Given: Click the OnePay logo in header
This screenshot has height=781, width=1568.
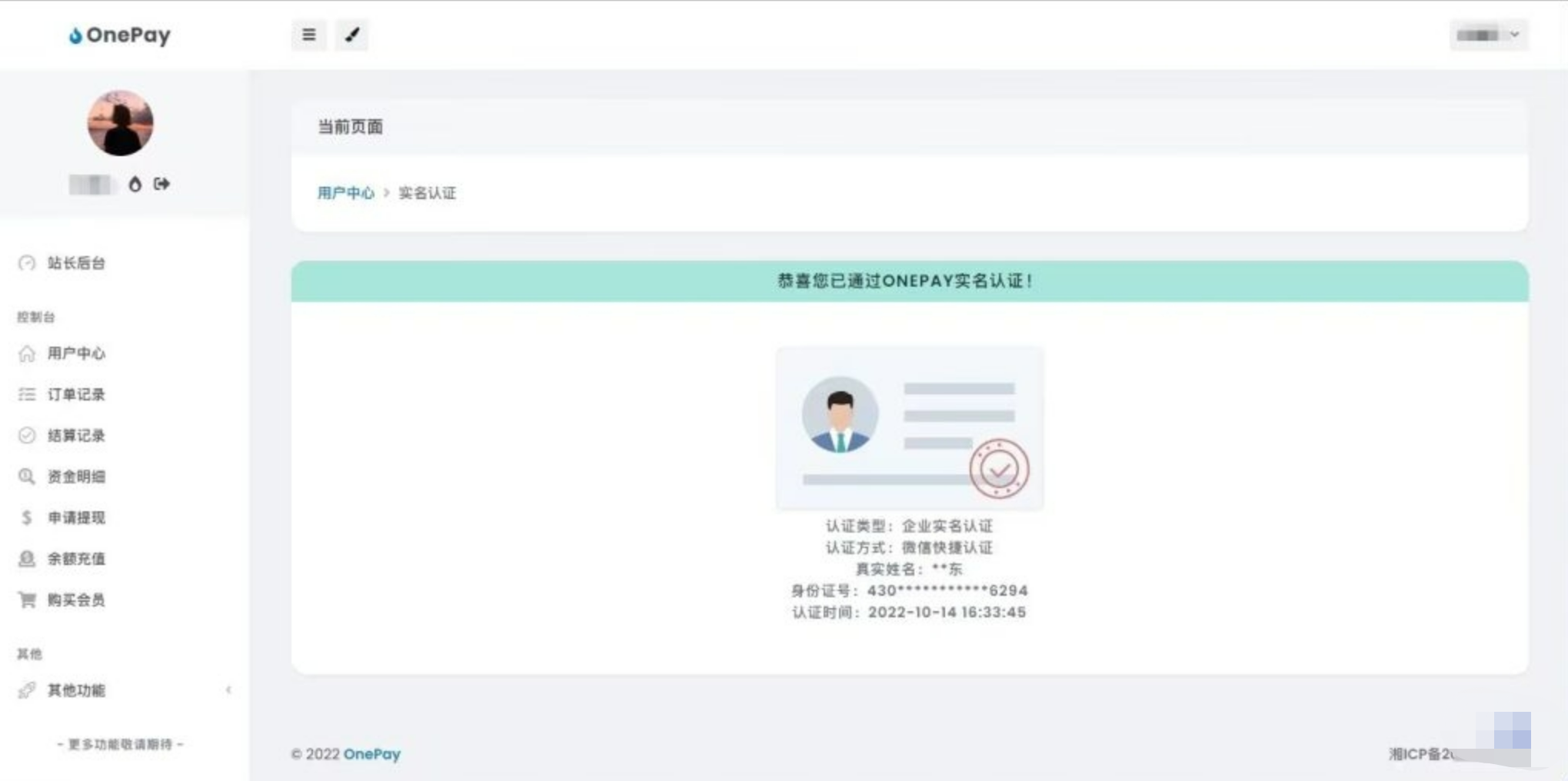Looking at the screenshot, I should (x=120, y=35).
